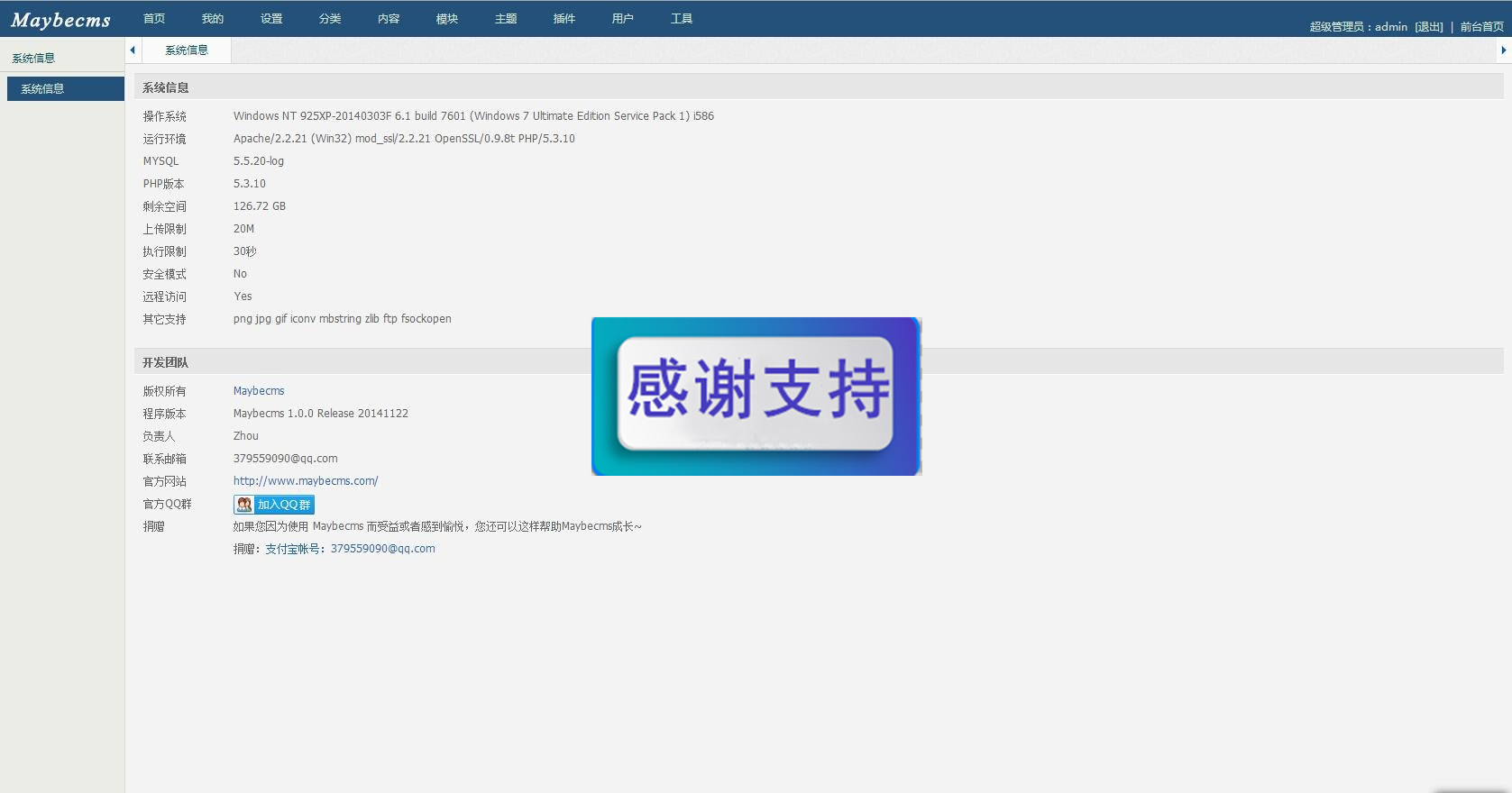Open the 分类 menu
Image resolution: width=1512 pixels, height=793 pixels.
[x=330, y=19]
